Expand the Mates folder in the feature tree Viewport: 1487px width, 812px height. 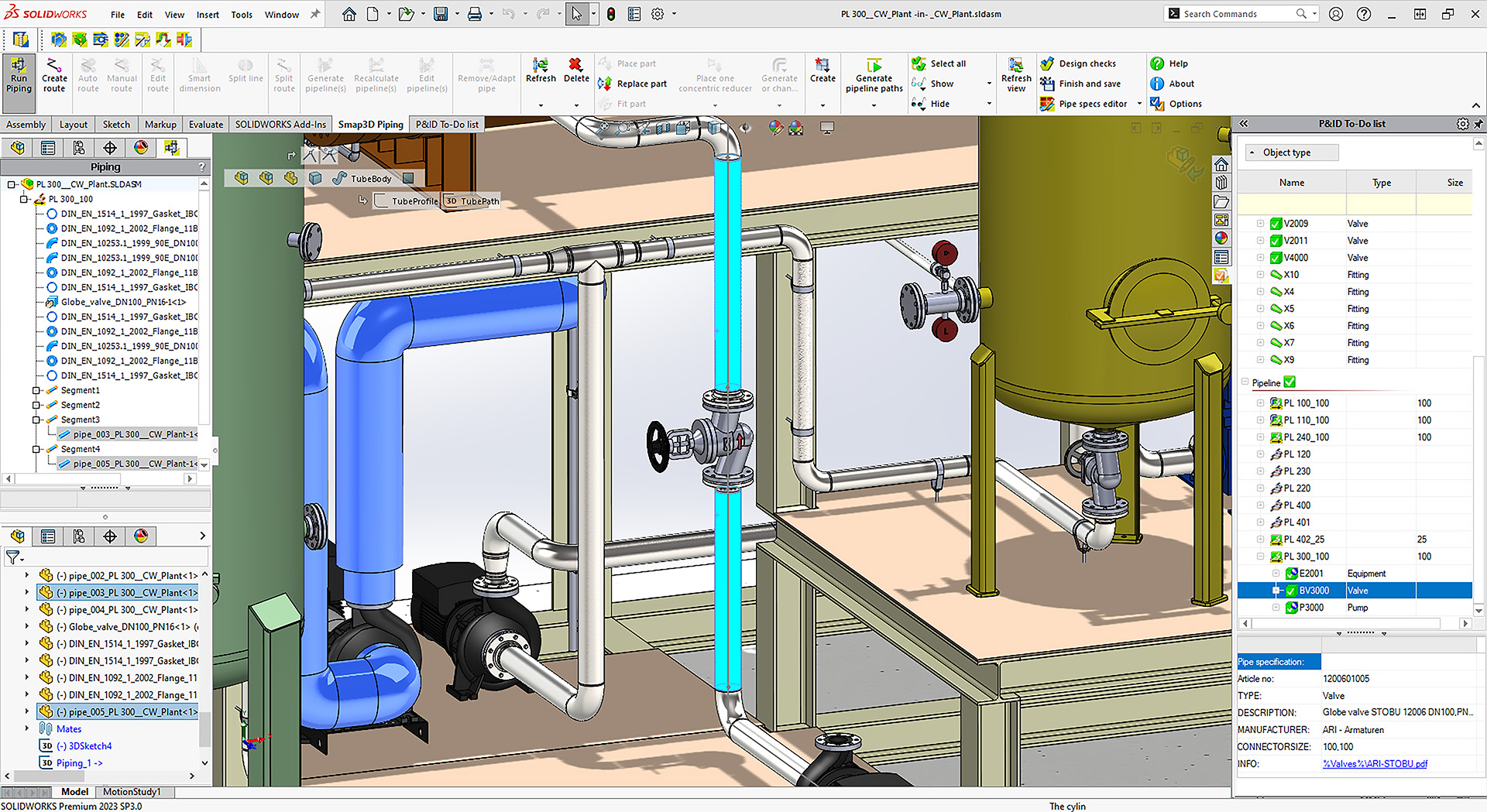point(27,729)
